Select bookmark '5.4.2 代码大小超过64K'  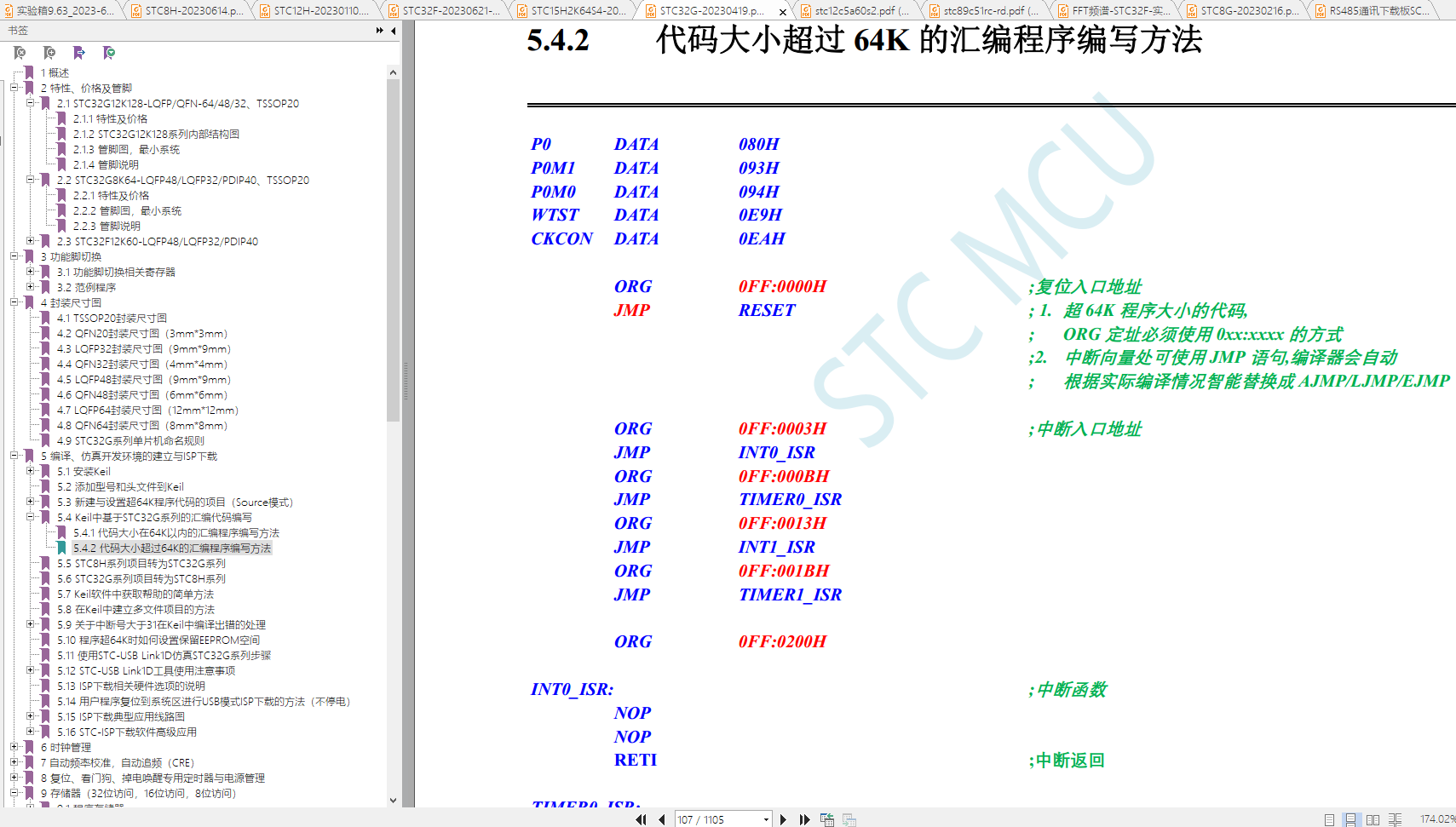coord(172,548)
